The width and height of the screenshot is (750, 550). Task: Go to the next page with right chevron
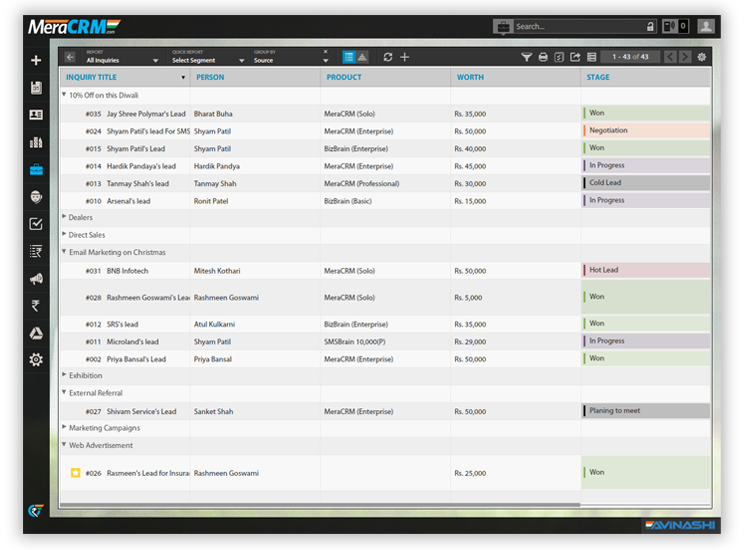point(685,57)
